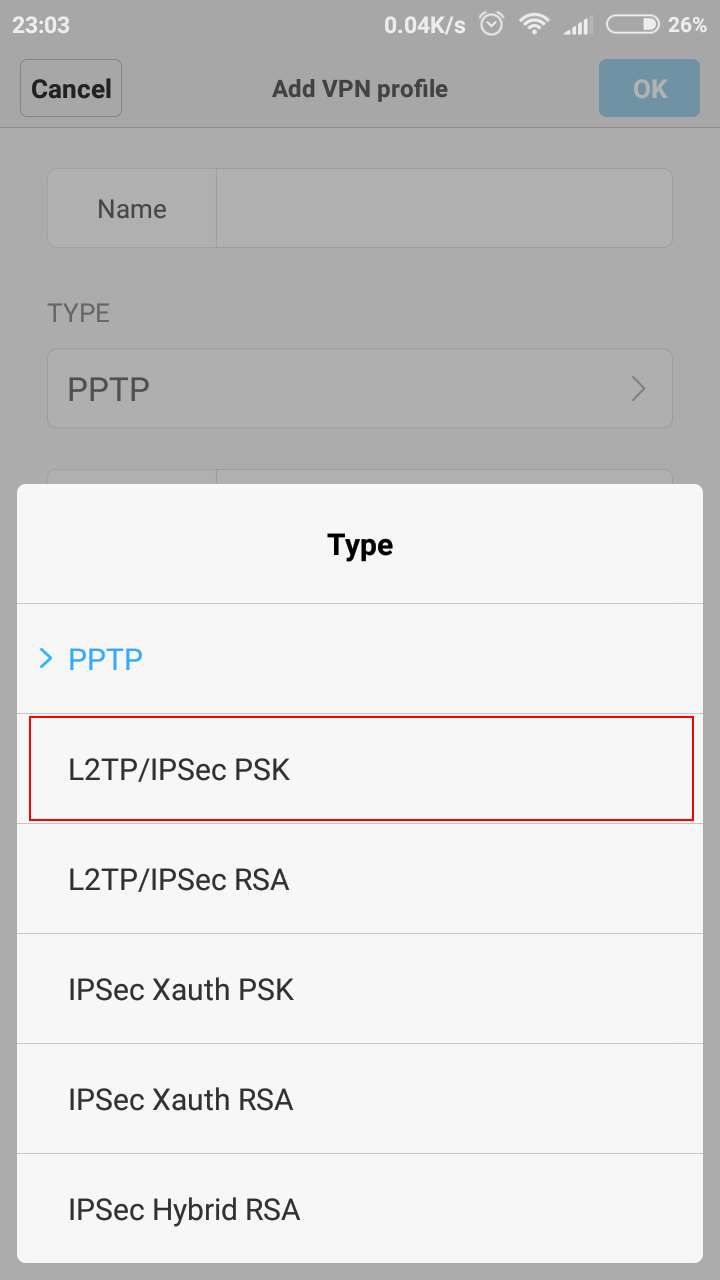The height and width of the screenshot is (1280, 720).
Task: Select IPSec Xauth RSA type
Action: 360,1099
